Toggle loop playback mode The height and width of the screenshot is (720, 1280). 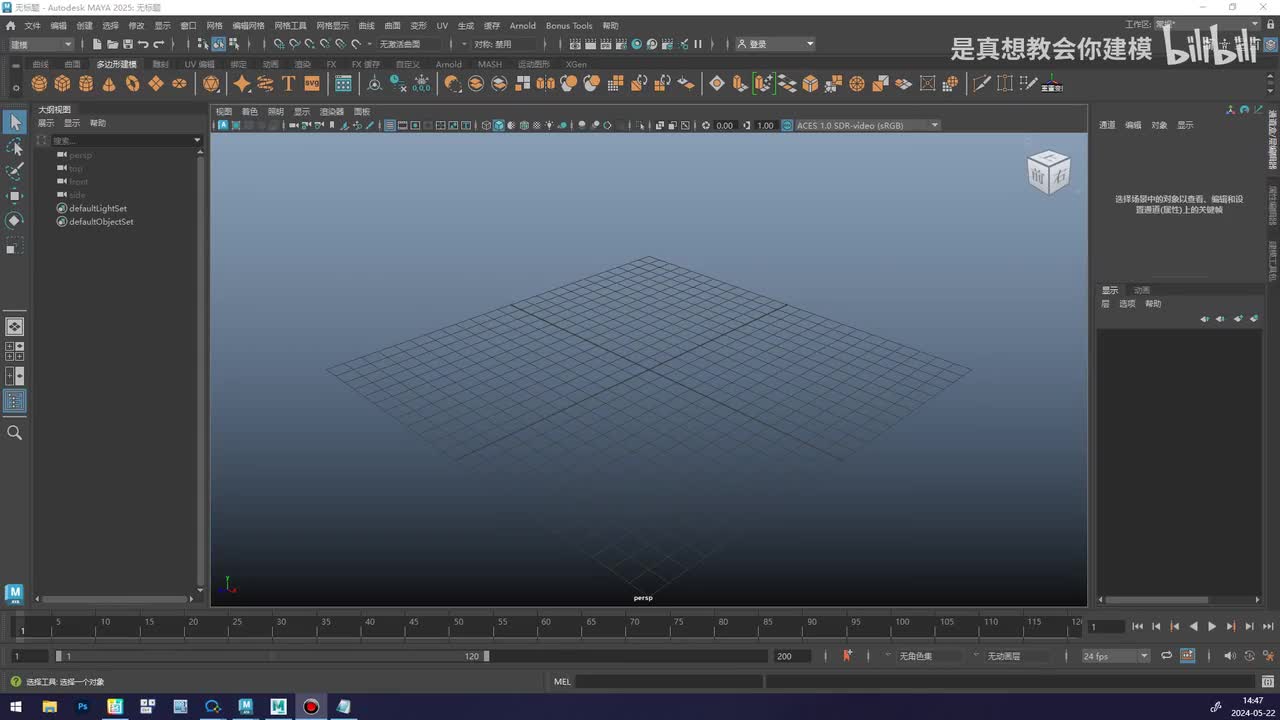click(1166, 656)
